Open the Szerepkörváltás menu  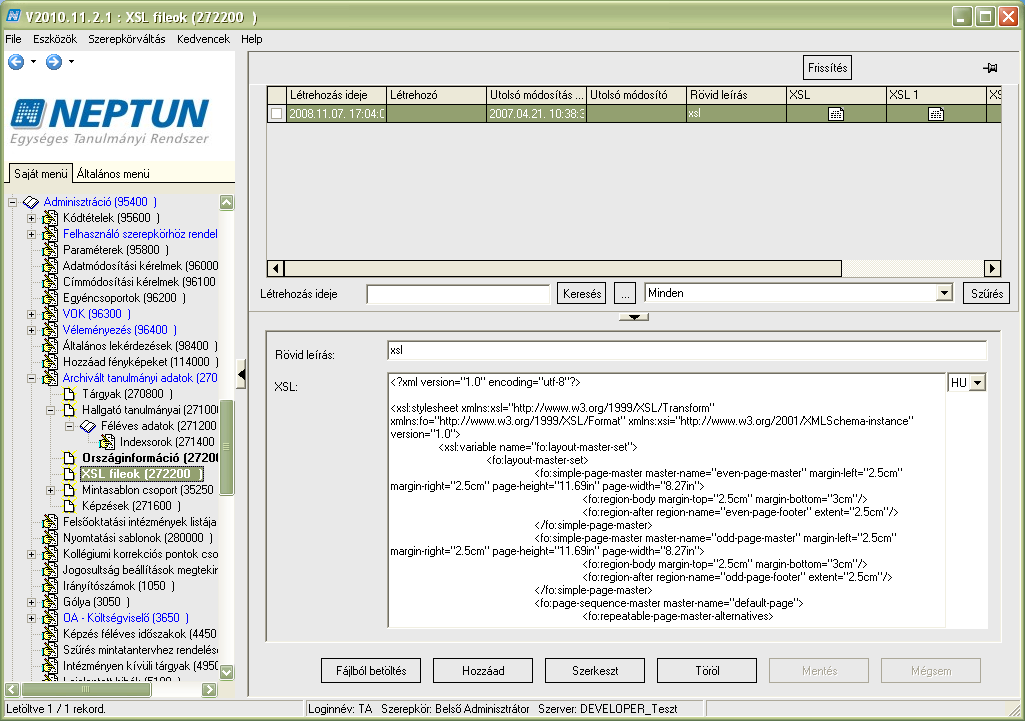[x=127, y=39]
